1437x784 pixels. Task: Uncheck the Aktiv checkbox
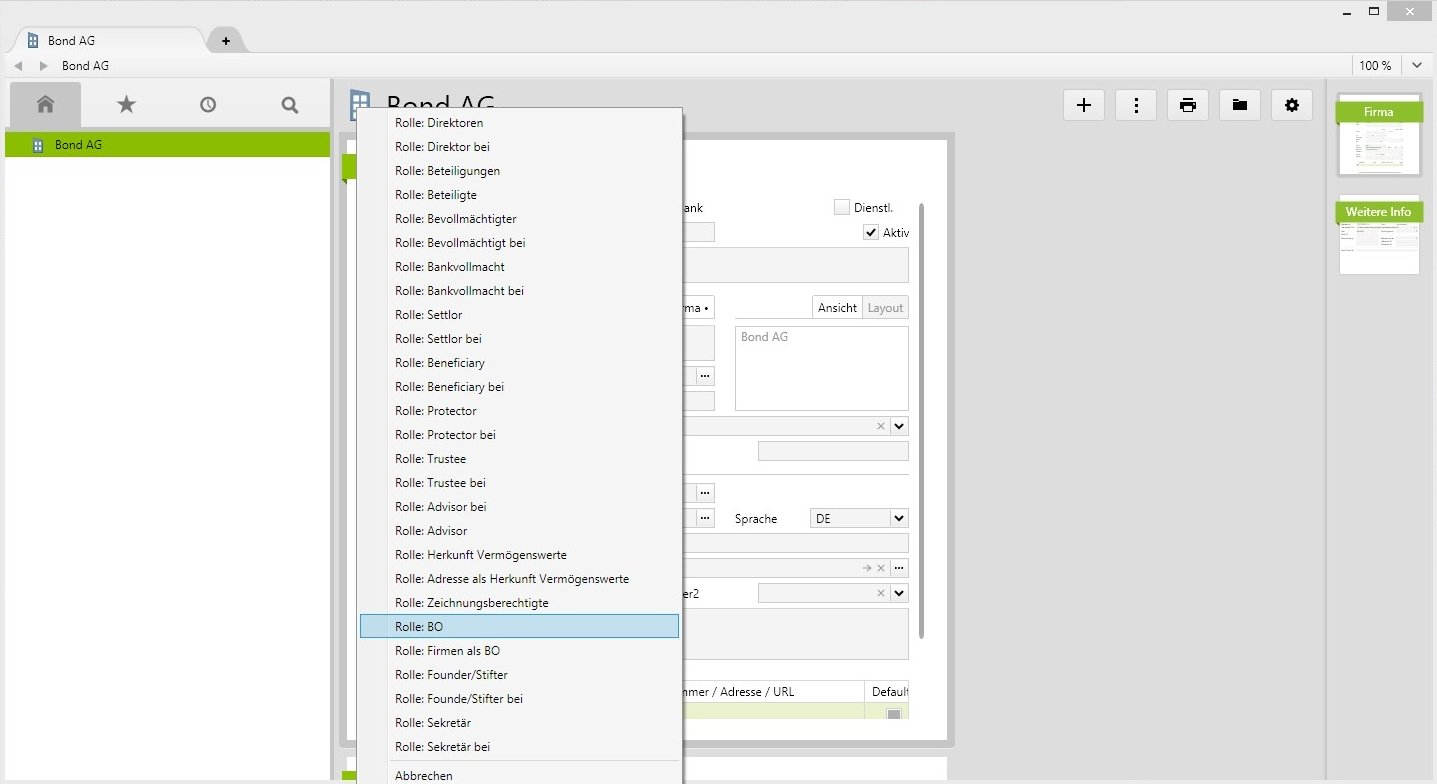(x=871, y=232)
